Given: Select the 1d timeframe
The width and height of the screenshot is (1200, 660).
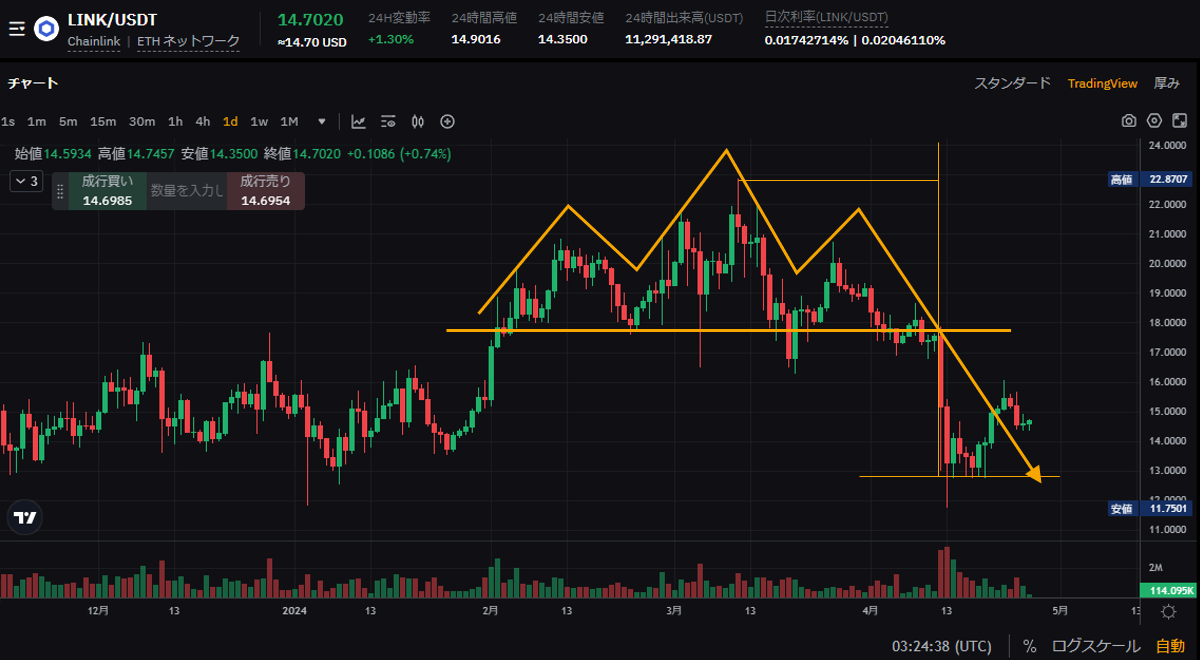Looking at the screenshot, I should 230,122.
